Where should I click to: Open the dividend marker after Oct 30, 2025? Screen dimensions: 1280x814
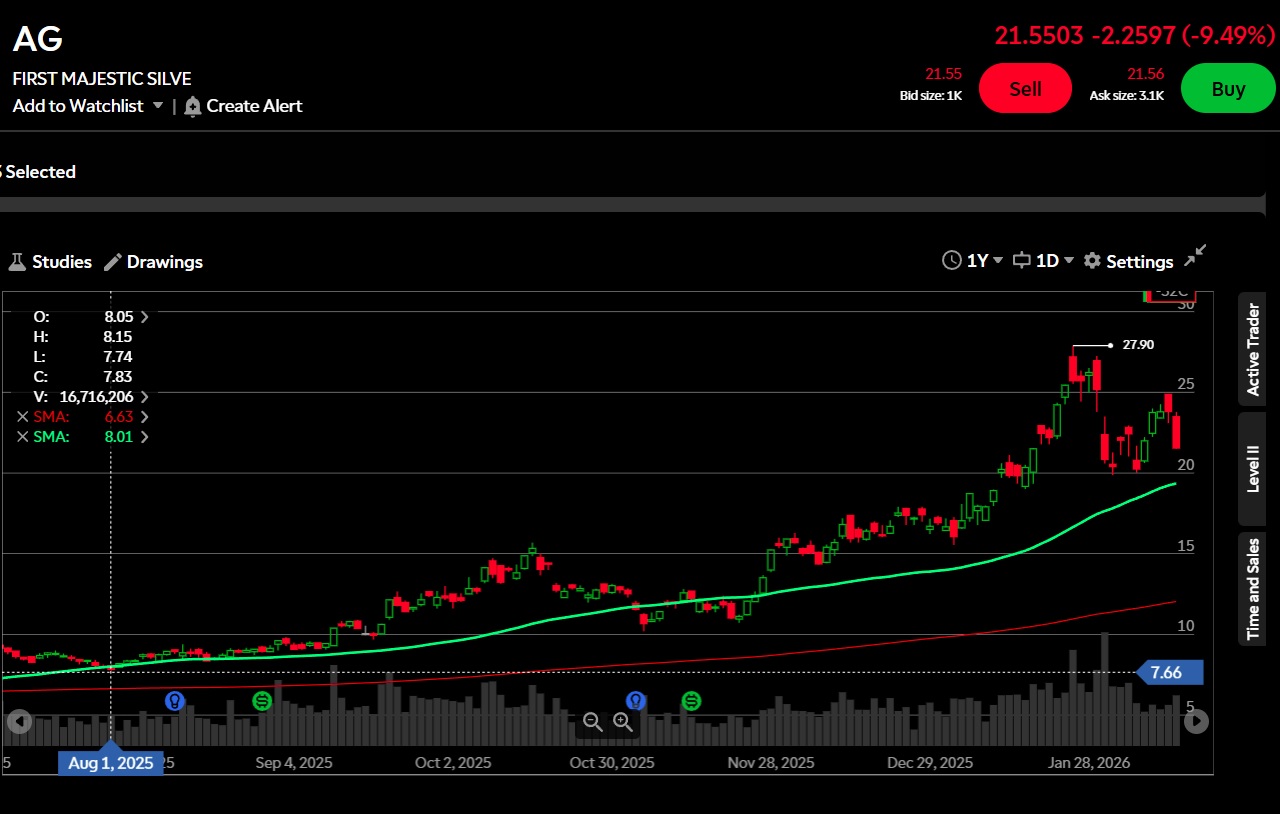tap(691, 701)
